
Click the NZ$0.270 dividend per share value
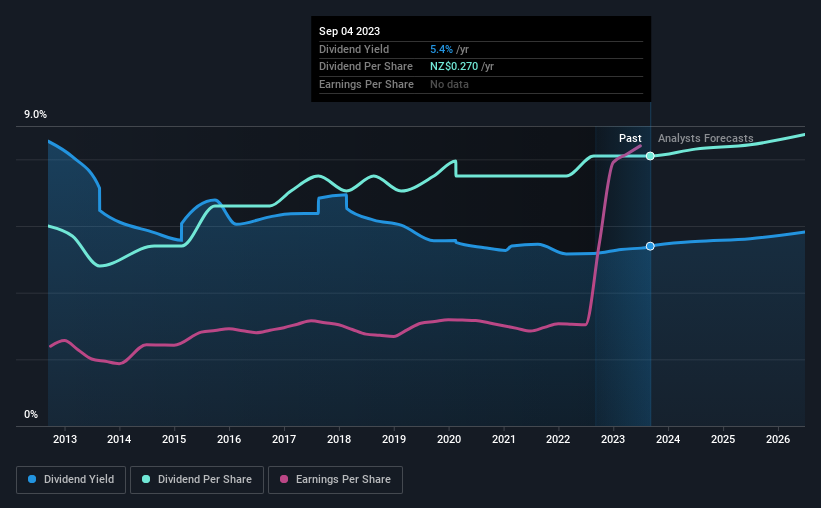tap(454, 67)
